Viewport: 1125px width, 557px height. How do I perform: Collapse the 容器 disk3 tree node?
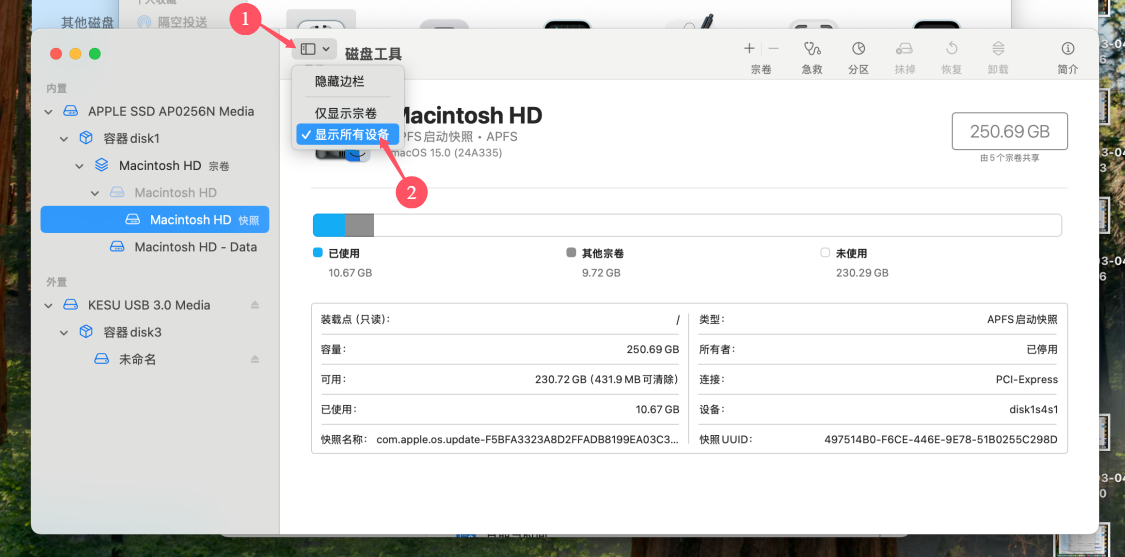point(64,332)
